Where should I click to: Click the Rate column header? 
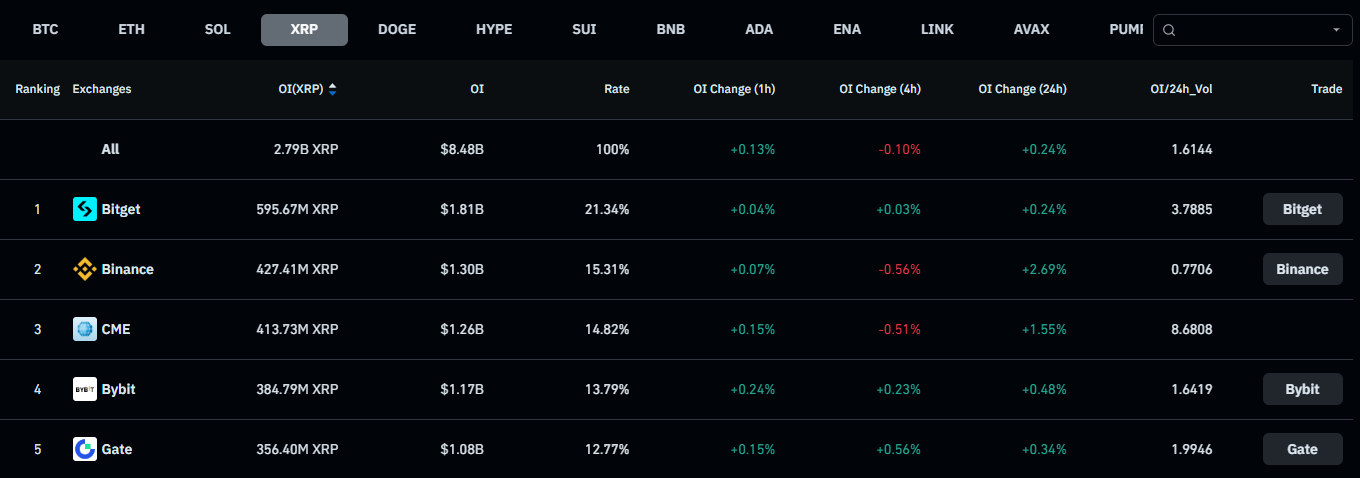[x=617, y=89]
